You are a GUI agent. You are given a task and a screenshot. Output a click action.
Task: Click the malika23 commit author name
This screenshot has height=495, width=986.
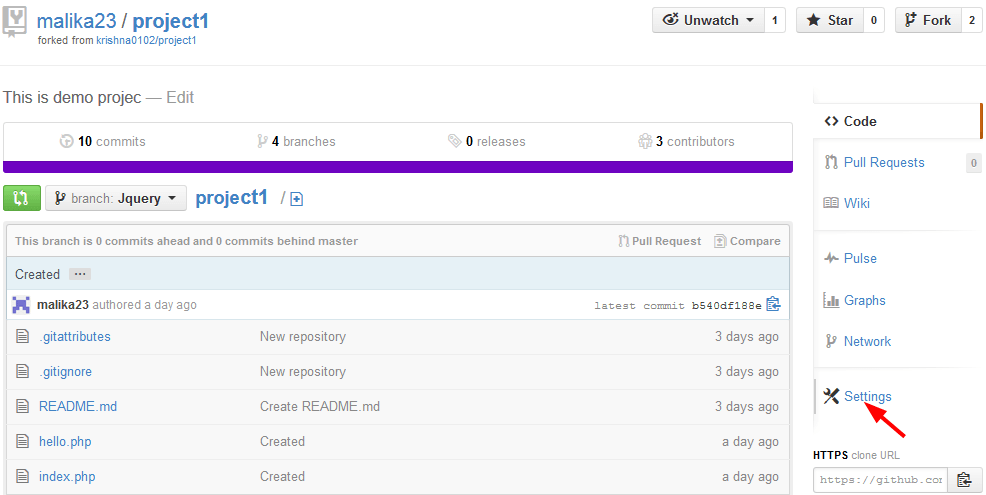tap(64, 305)
